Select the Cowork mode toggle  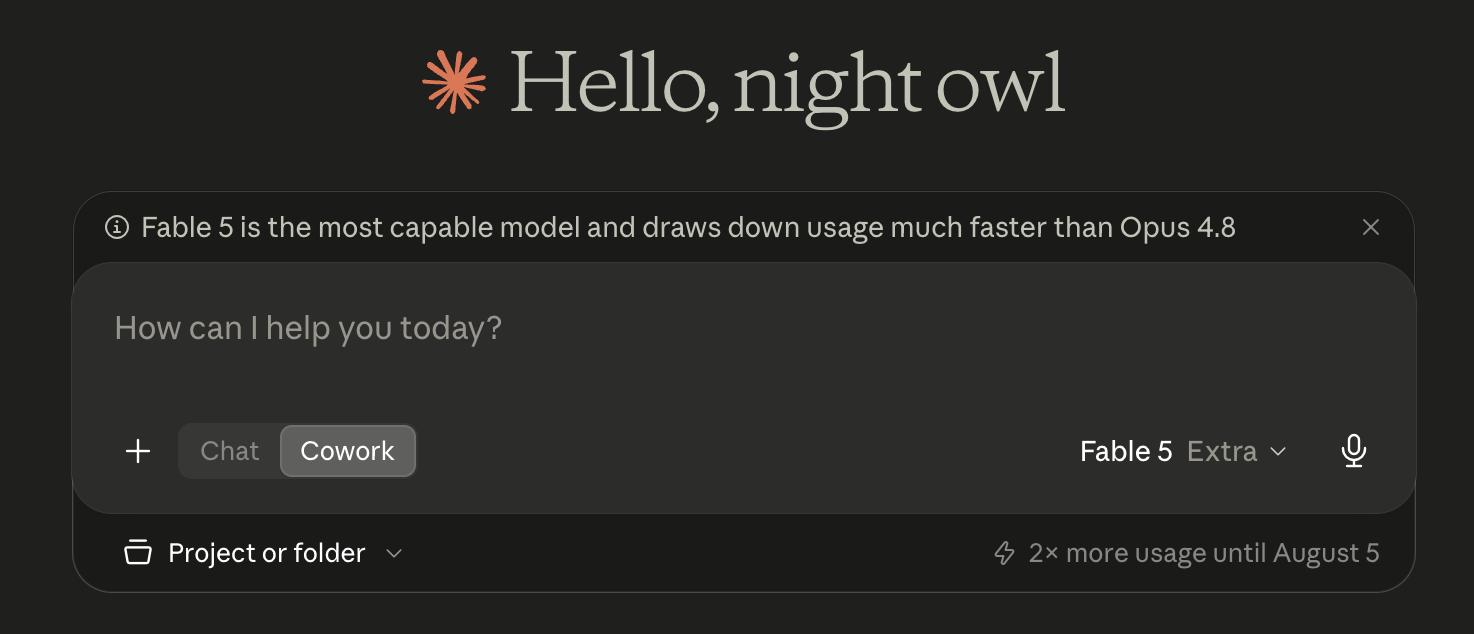tap(348, 451)
